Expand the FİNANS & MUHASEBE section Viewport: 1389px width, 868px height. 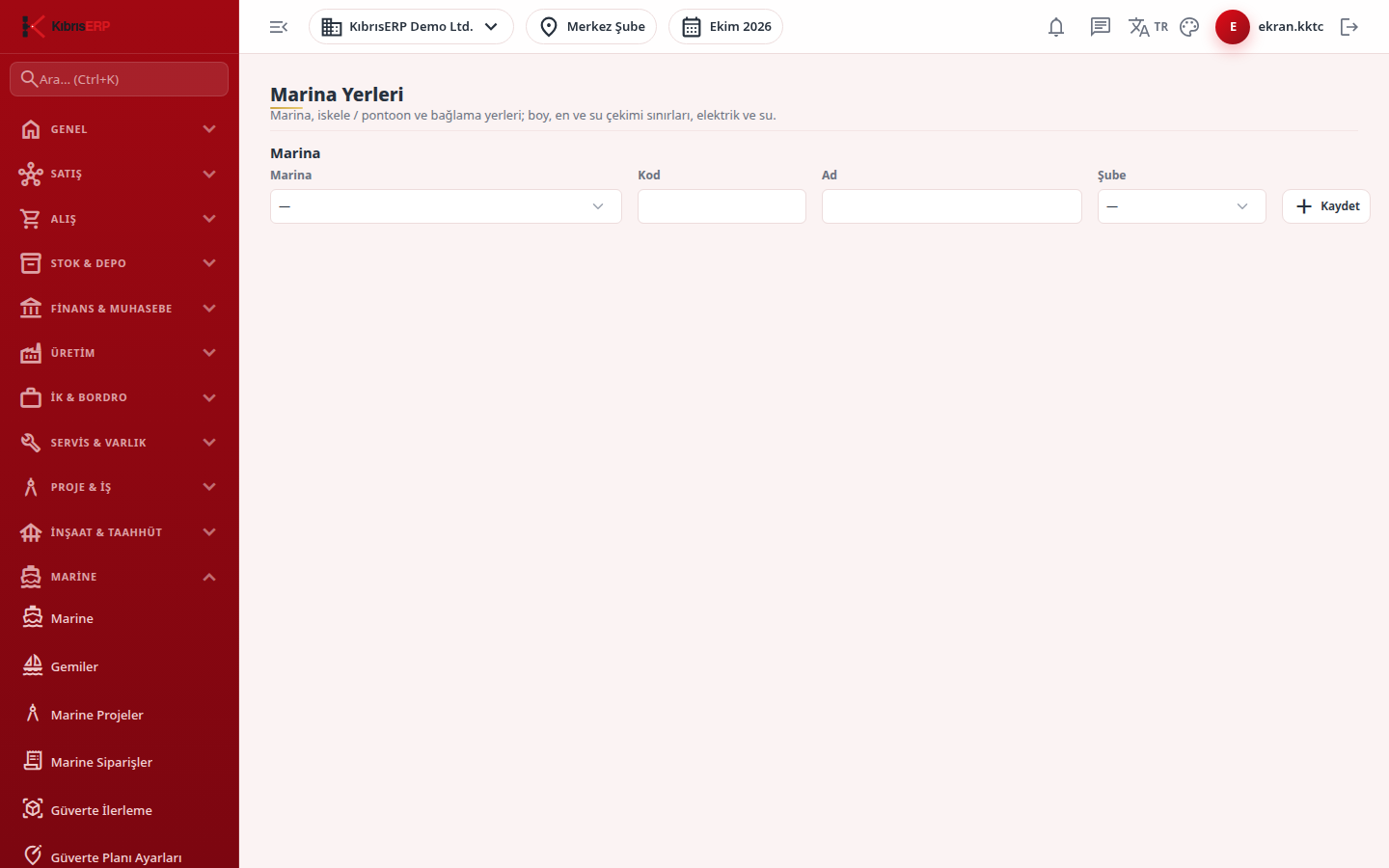pos(120,309)
